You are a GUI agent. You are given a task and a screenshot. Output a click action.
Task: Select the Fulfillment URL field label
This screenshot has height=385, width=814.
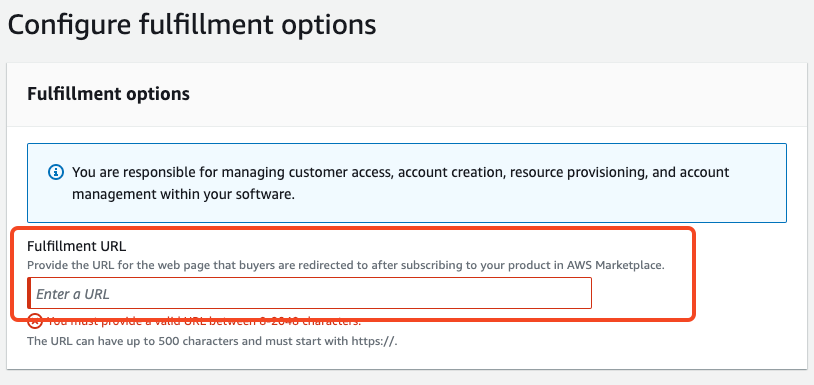[x=76, y=246]
